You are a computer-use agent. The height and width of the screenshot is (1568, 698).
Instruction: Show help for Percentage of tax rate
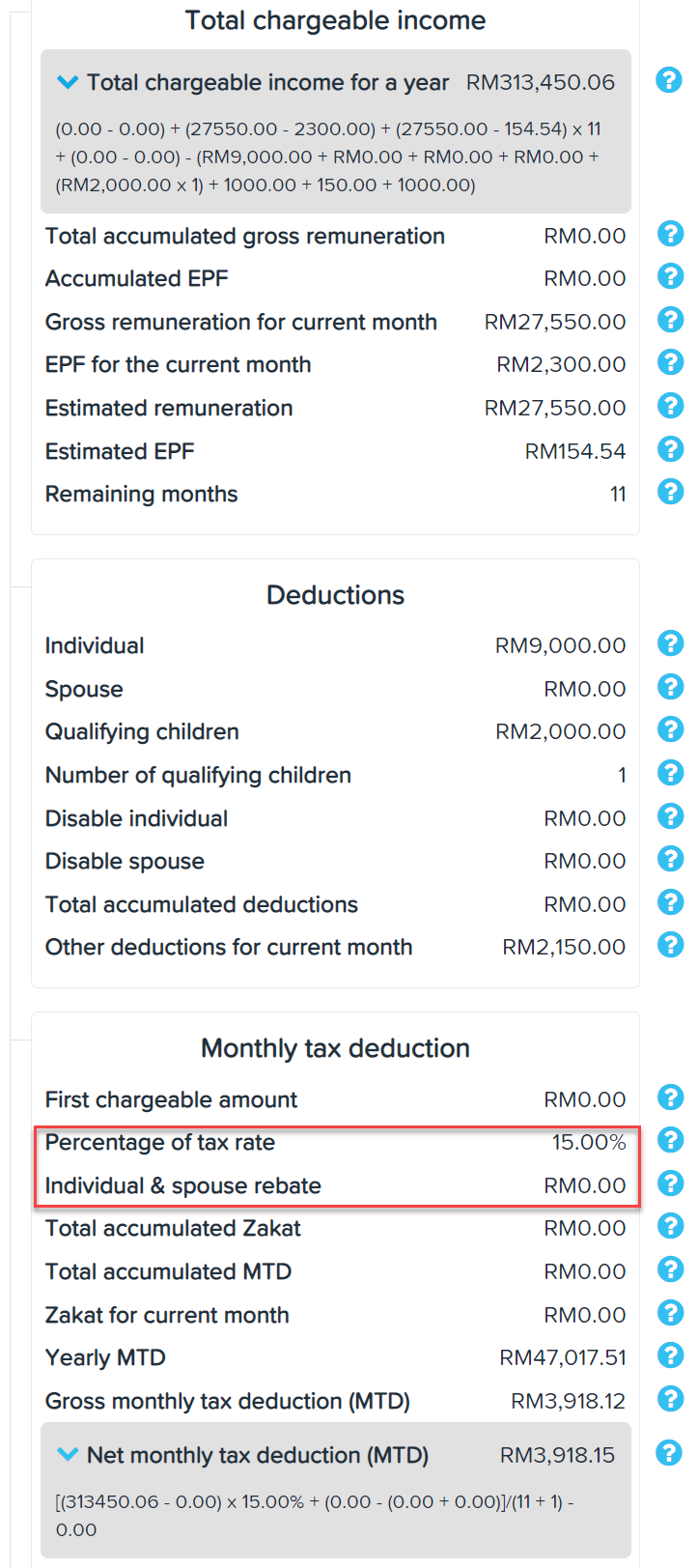click(670, 1140)
